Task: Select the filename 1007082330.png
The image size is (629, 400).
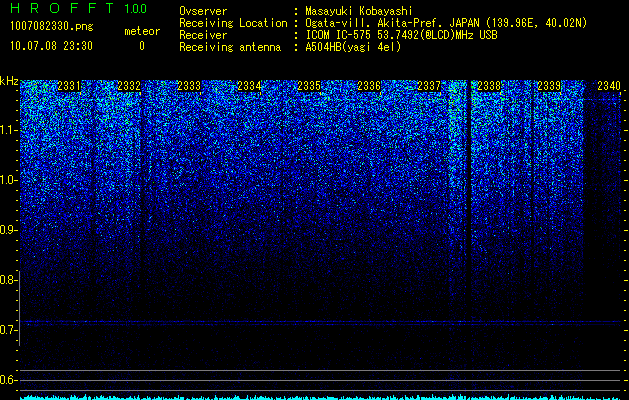Action: point(52,27)
